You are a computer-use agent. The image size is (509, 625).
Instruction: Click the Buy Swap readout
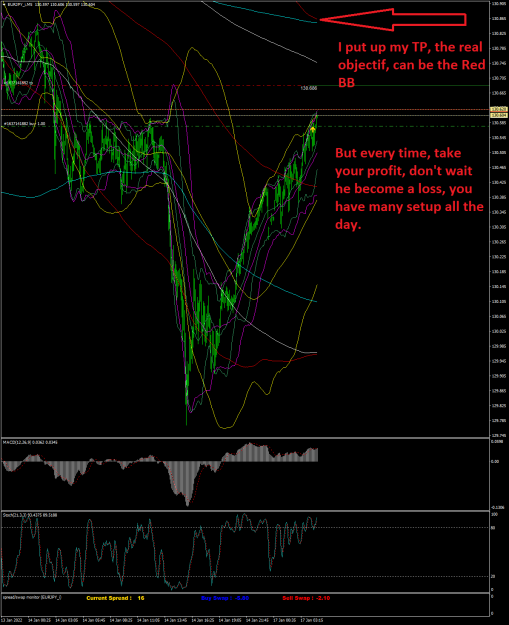[x=225, y=598]
